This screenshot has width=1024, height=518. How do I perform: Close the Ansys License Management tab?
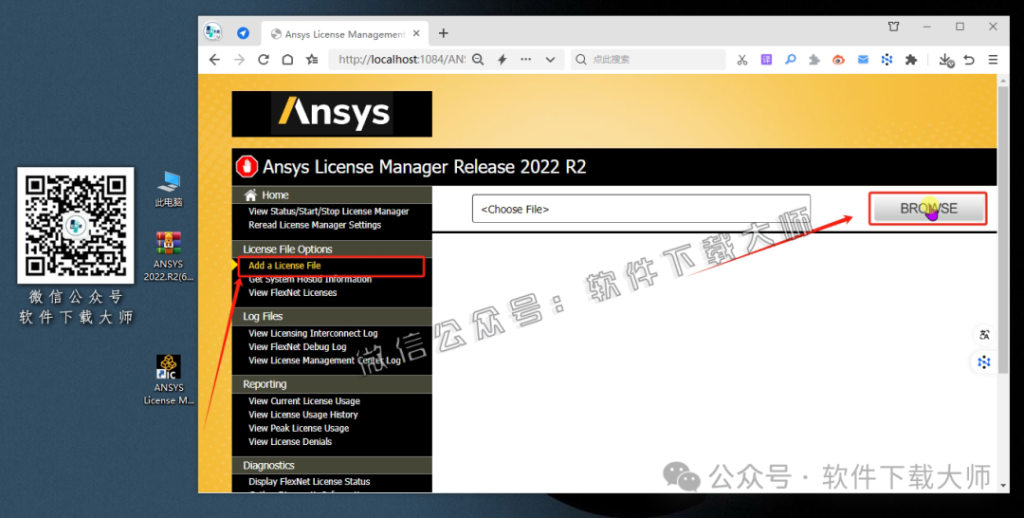tap(417, 33)
